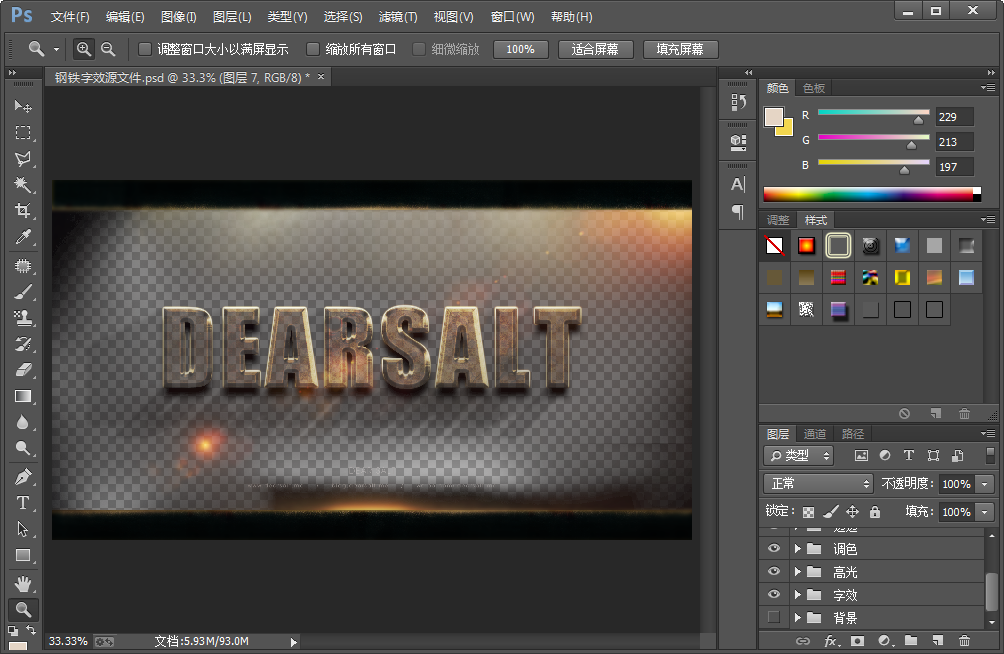Image resolution: width=1004 pixels, height=654 pixels.
Task: Click the 适合屏幕 button
Action: click(595, 49)
